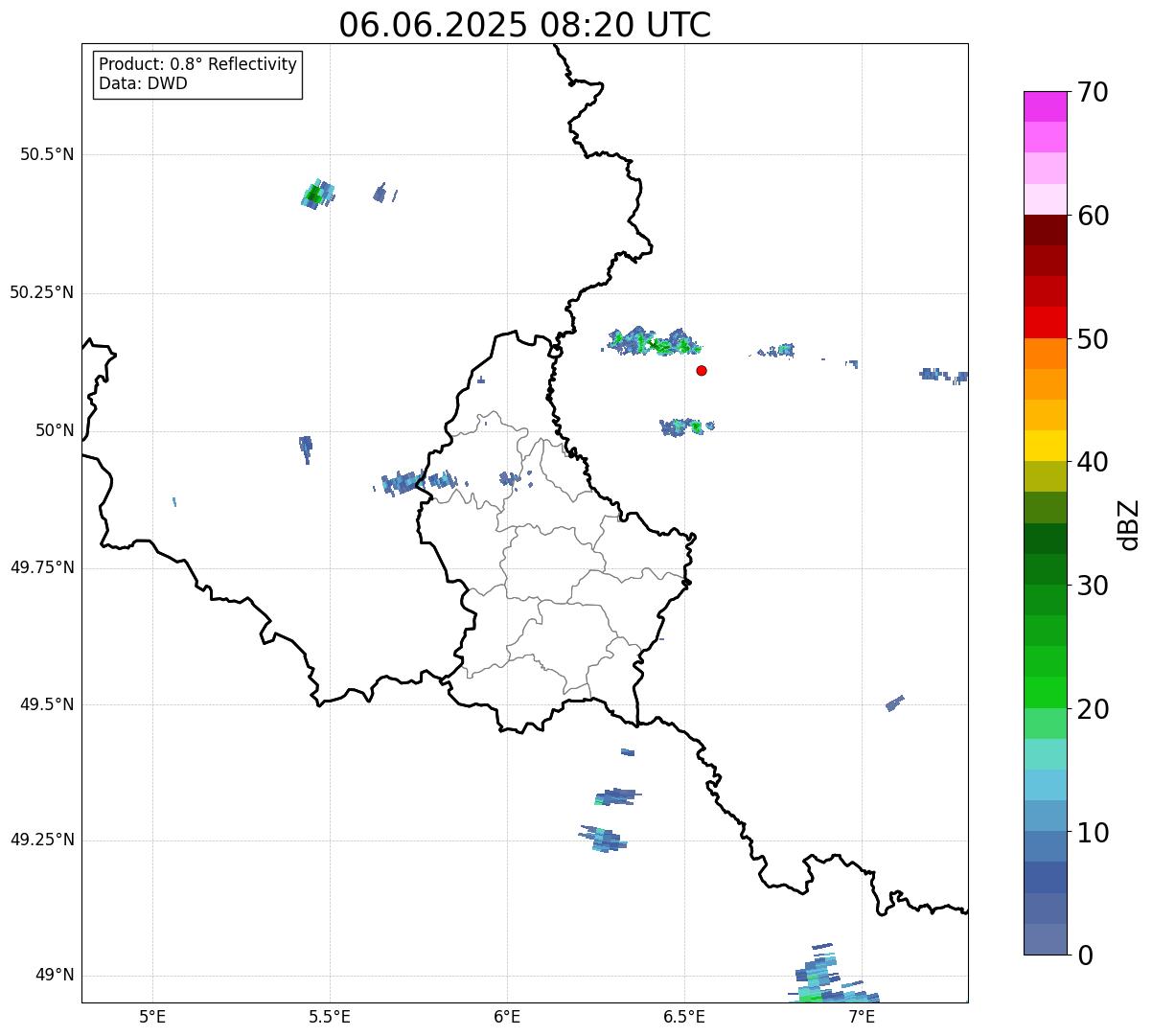Click the red station marker dot
Viewport: 1152px width, 1036px height.
point(702,370)
